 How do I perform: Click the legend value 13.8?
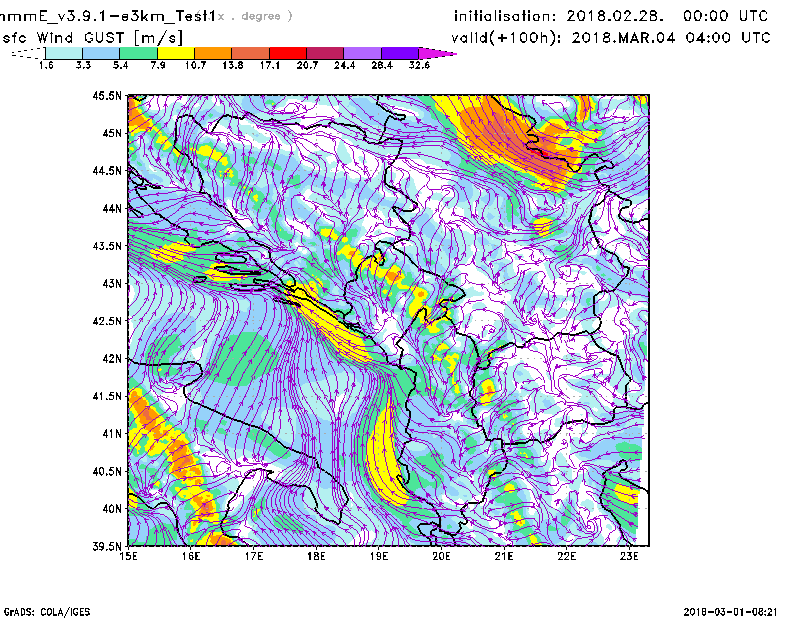tap(233, 65)
